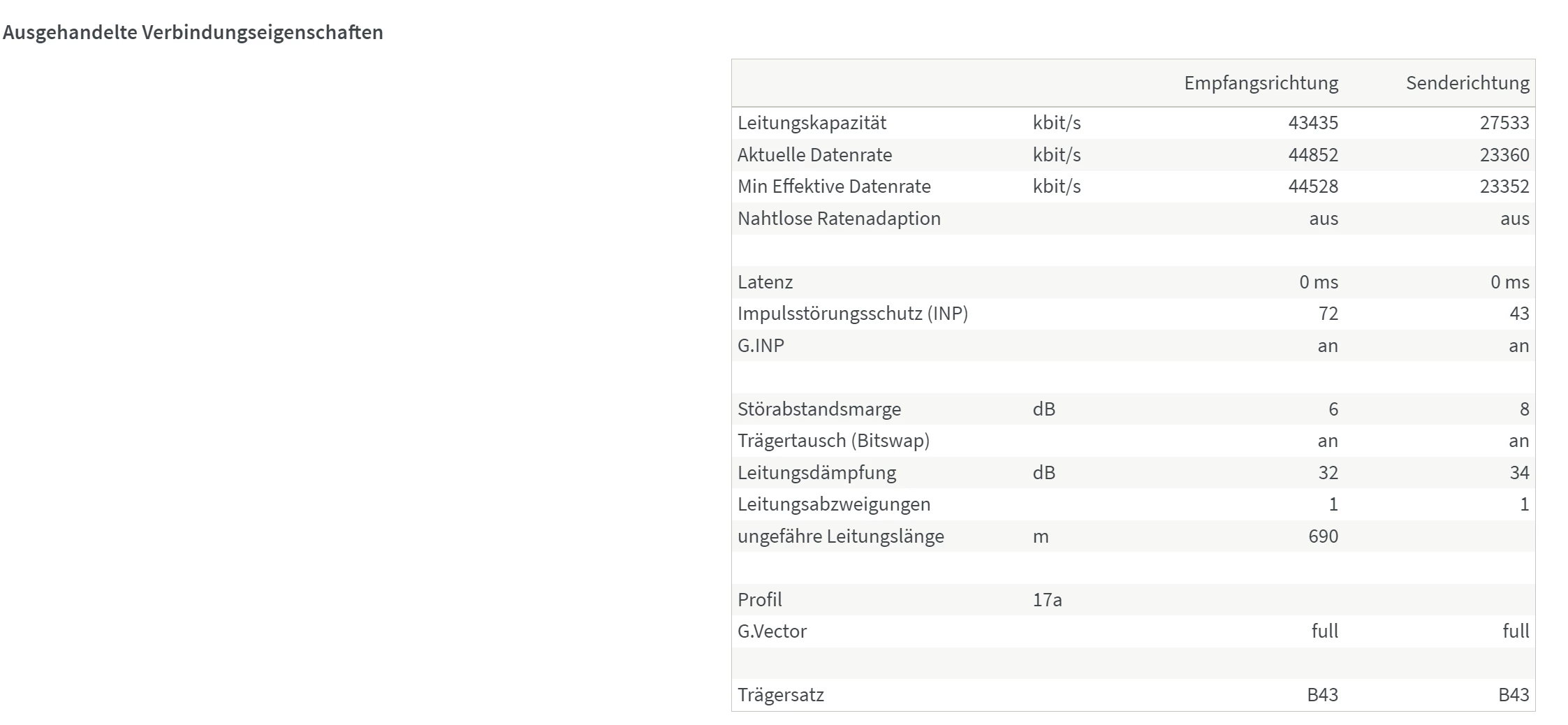Viewport: 1568px width, 725px height.
Task: Click the Leitungskapazität row label
Action: click(x=812, y=123)
